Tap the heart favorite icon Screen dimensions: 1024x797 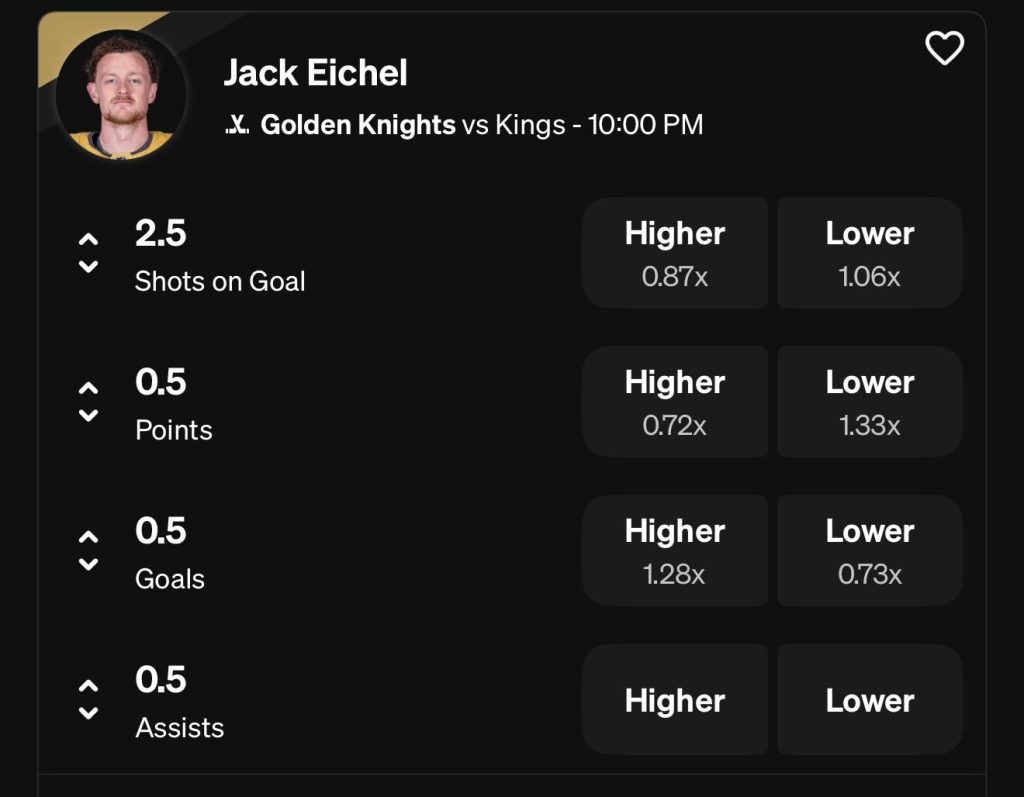(x=944, y=48)
